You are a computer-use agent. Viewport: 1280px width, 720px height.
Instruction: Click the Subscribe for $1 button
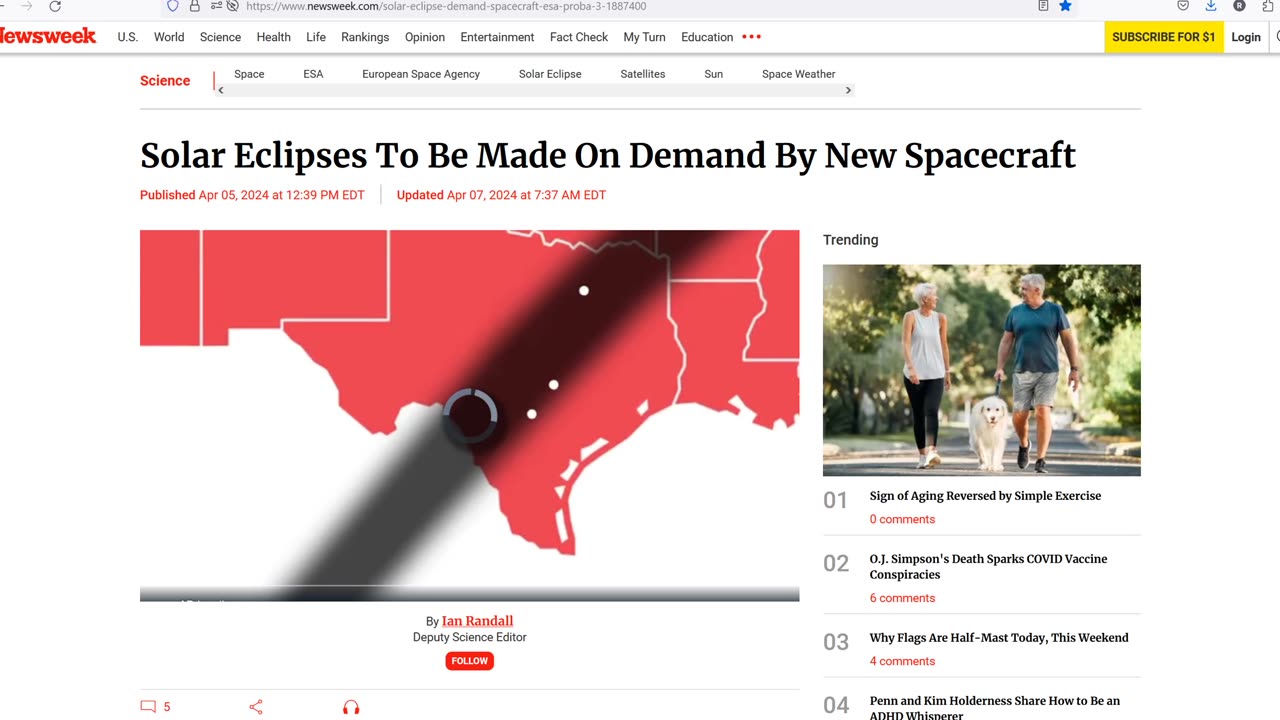[1164, 37]
